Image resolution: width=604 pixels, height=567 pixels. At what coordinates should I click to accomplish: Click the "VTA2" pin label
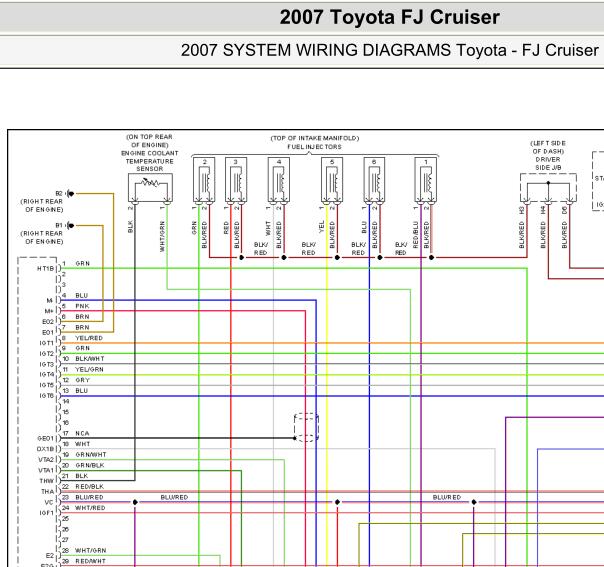46,460
